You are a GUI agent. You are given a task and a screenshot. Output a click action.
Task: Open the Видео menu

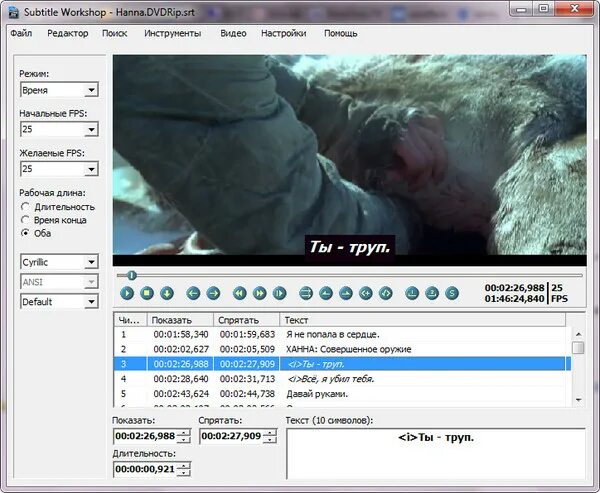point(233,33)
